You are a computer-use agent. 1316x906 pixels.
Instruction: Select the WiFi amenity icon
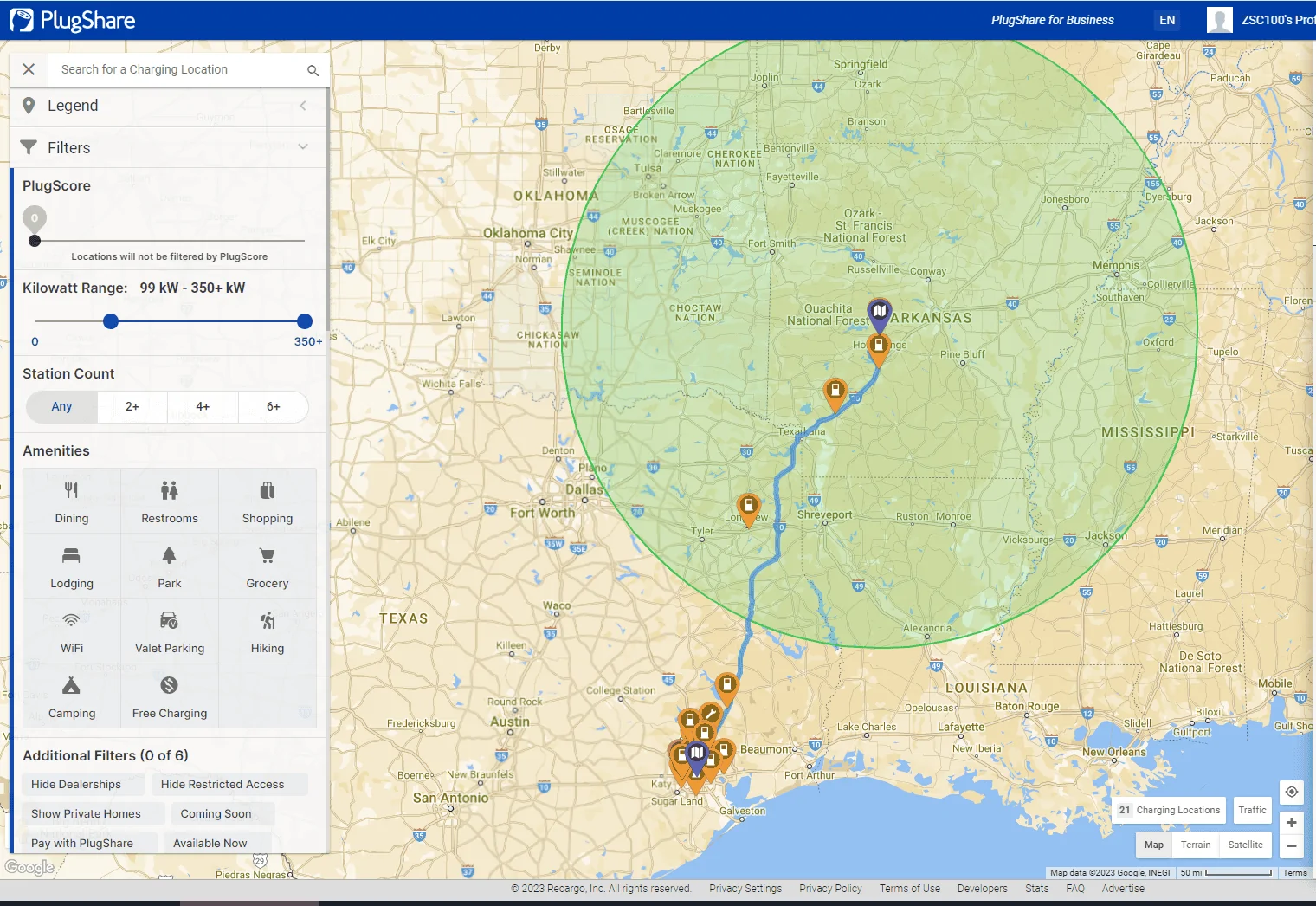click(x=72, y=620)
